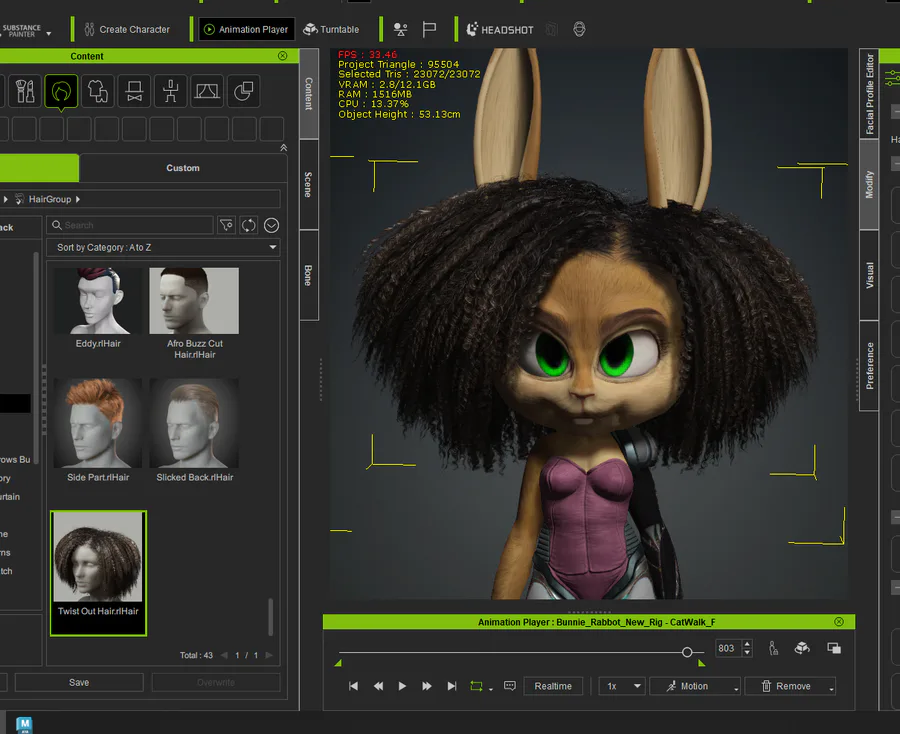Image resolution: width=900 pixels, height=734 pixels.
Task: Close the Animation Player panel
Action: click(x=839, y=622)
